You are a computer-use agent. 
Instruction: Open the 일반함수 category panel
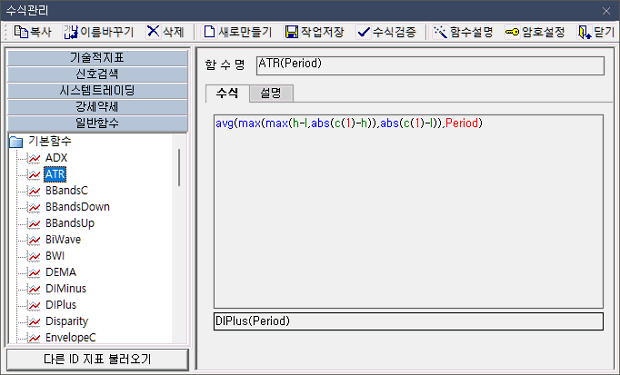pyautogui.click(x=97, y=123)
